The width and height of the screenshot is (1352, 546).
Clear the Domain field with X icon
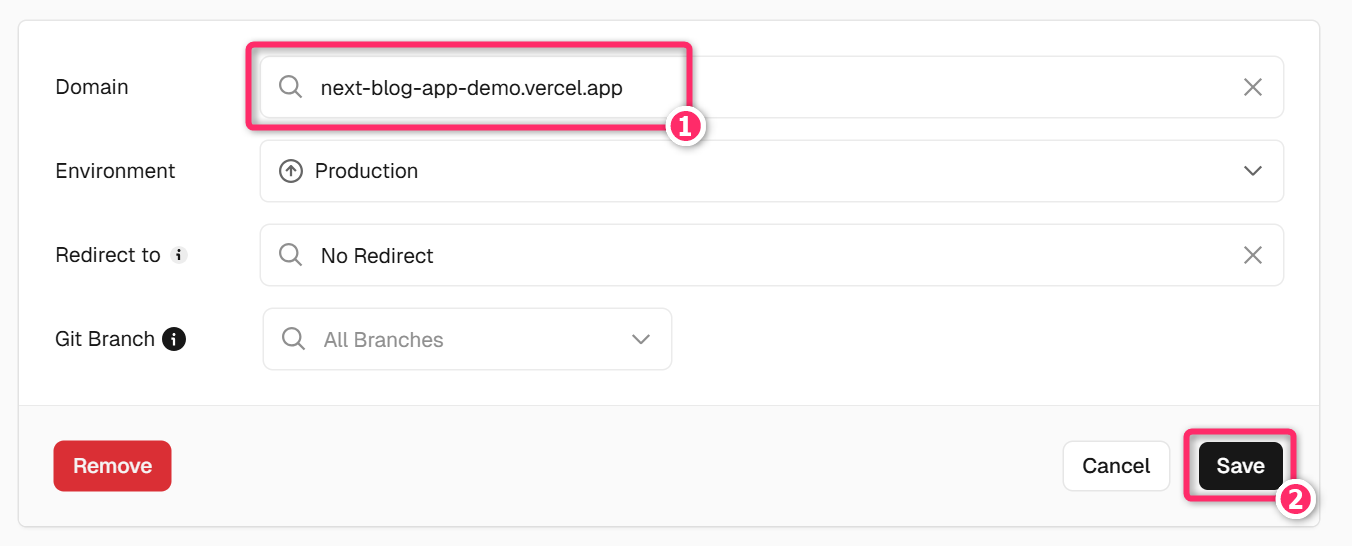pyautogui.click(x=1252, y=87)
